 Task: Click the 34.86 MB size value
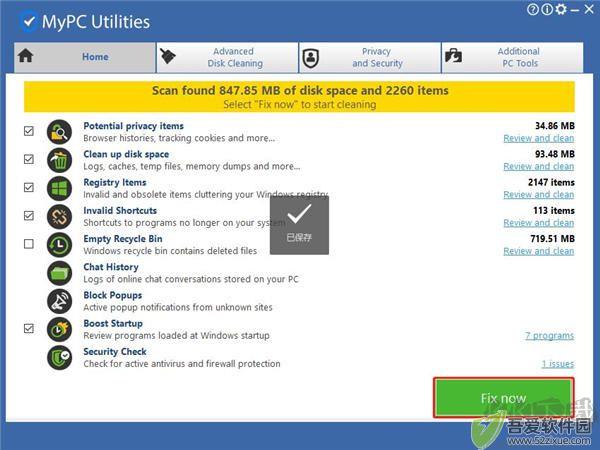554,126
